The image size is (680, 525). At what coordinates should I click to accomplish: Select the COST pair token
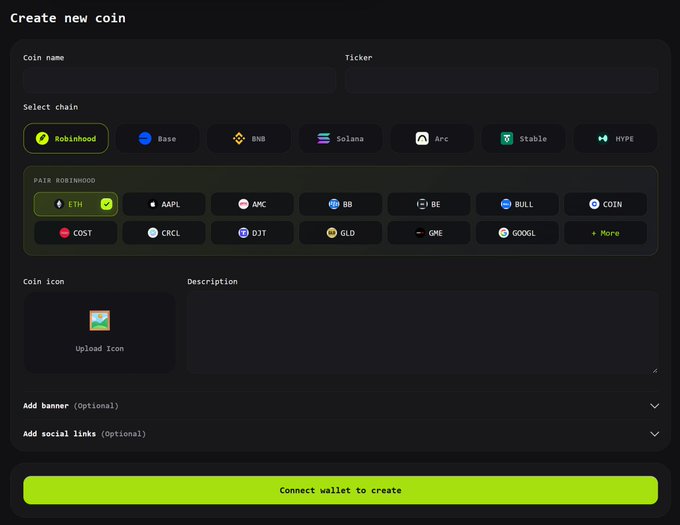[75, 233]
